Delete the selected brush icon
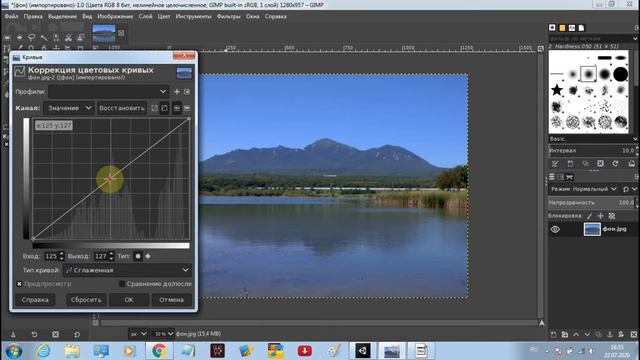This screenshot has height=360, width=640. pos(600,164)
